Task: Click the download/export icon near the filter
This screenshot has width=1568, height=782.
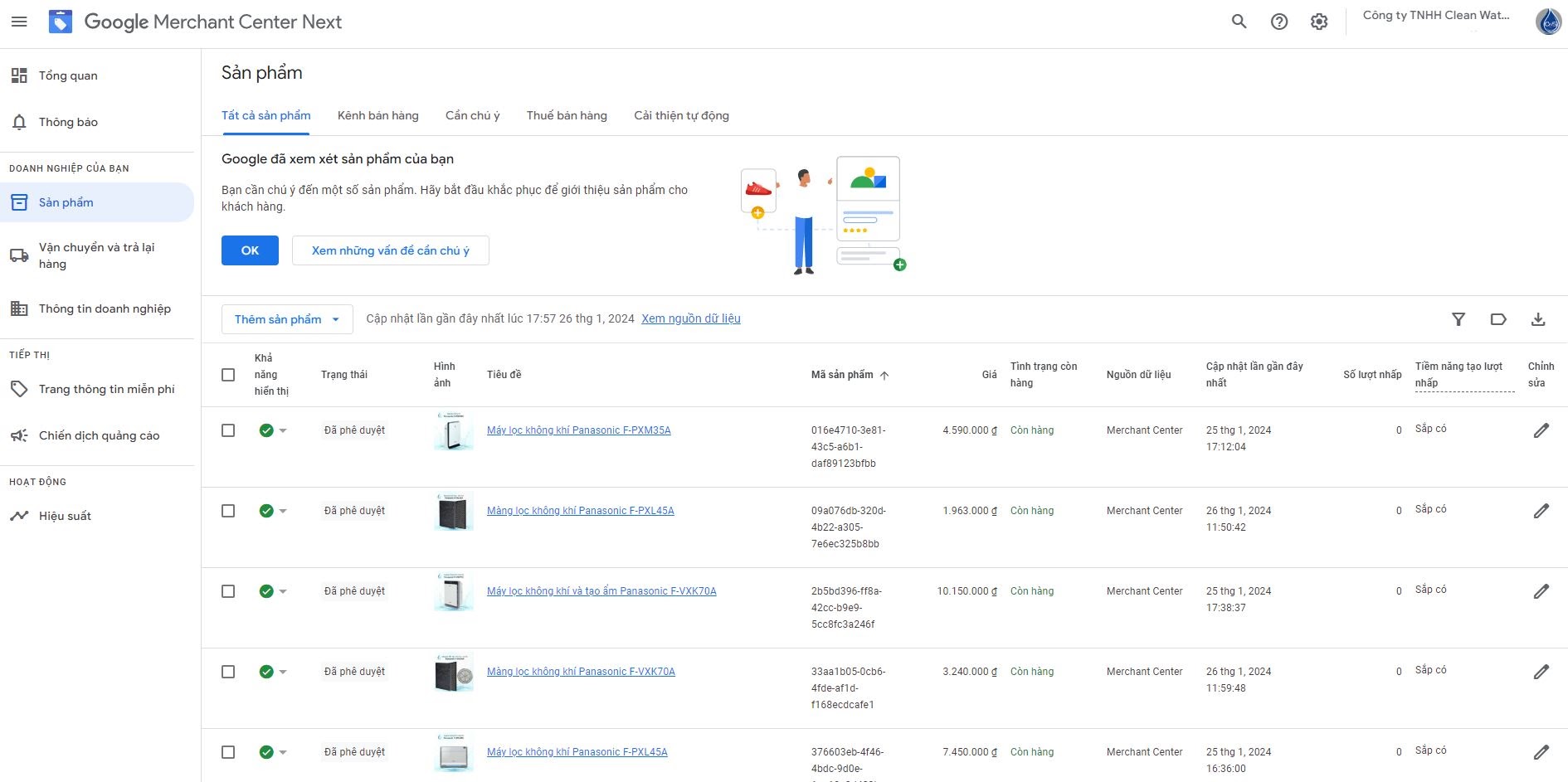Action: [1539, 318]
